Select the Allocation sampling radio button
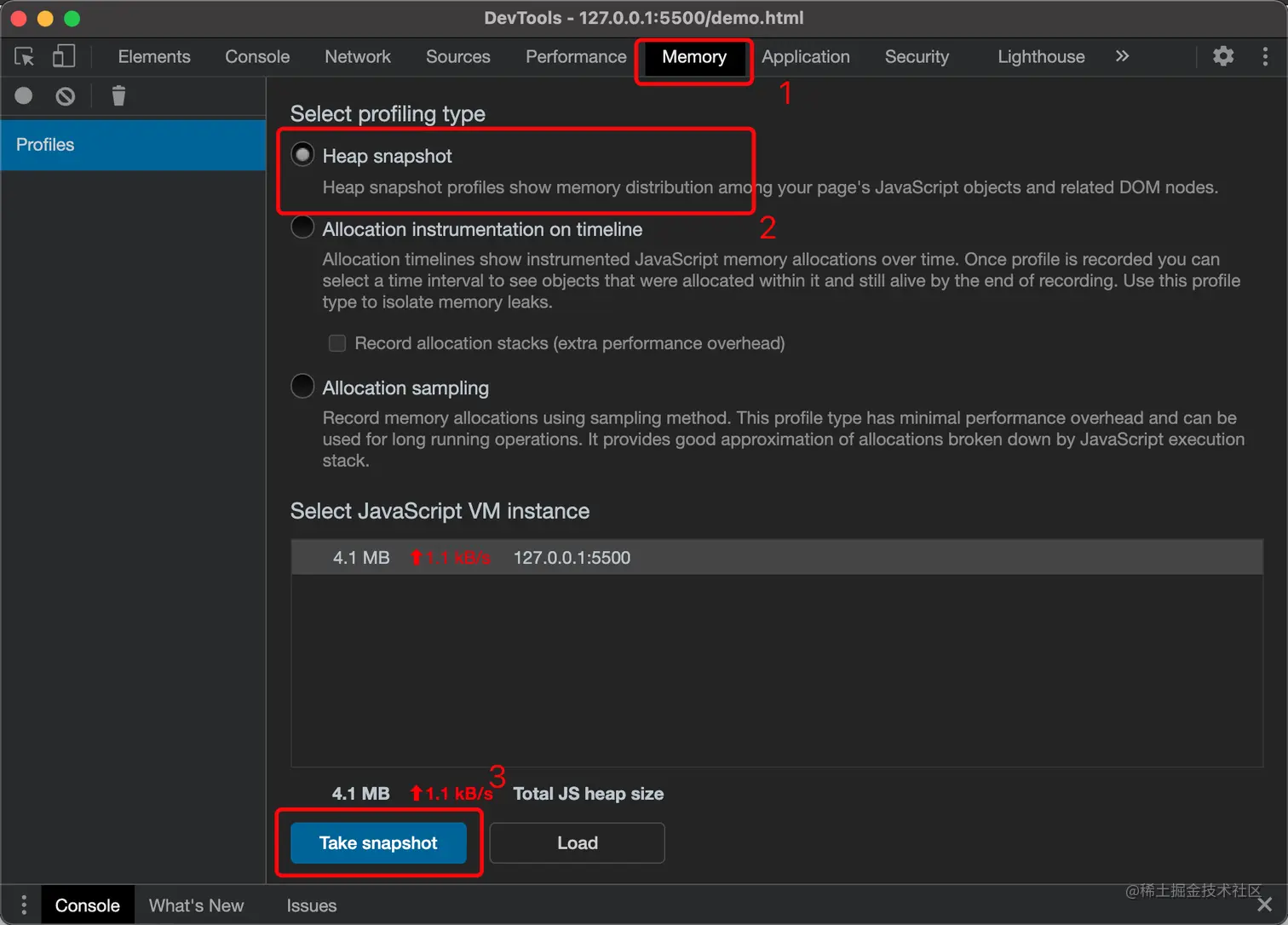1288x925 pixels. coord(302,386)
